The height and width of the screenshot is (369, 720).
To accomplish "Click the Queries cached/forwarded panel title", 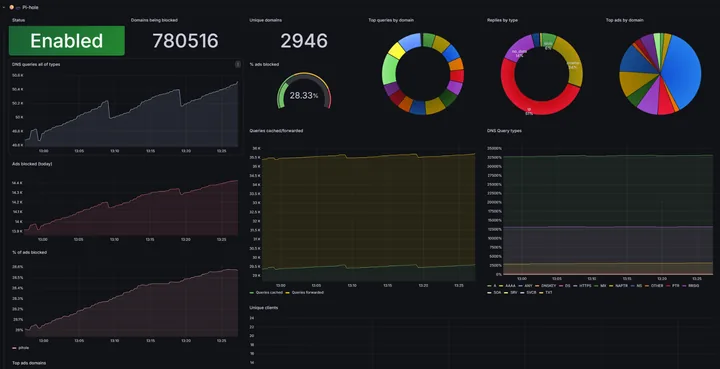I will click(x=276, y=131).
